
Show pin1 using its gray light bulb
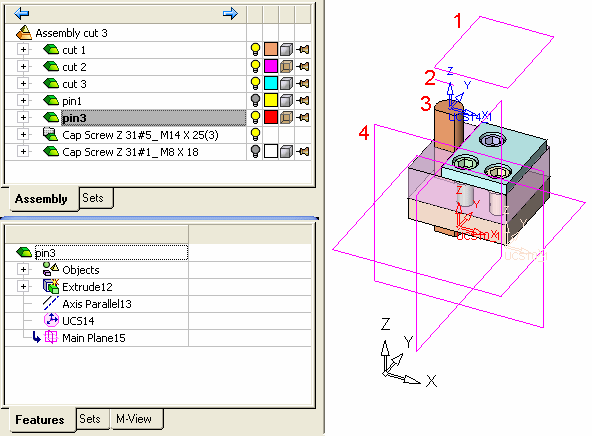point(256,100)
